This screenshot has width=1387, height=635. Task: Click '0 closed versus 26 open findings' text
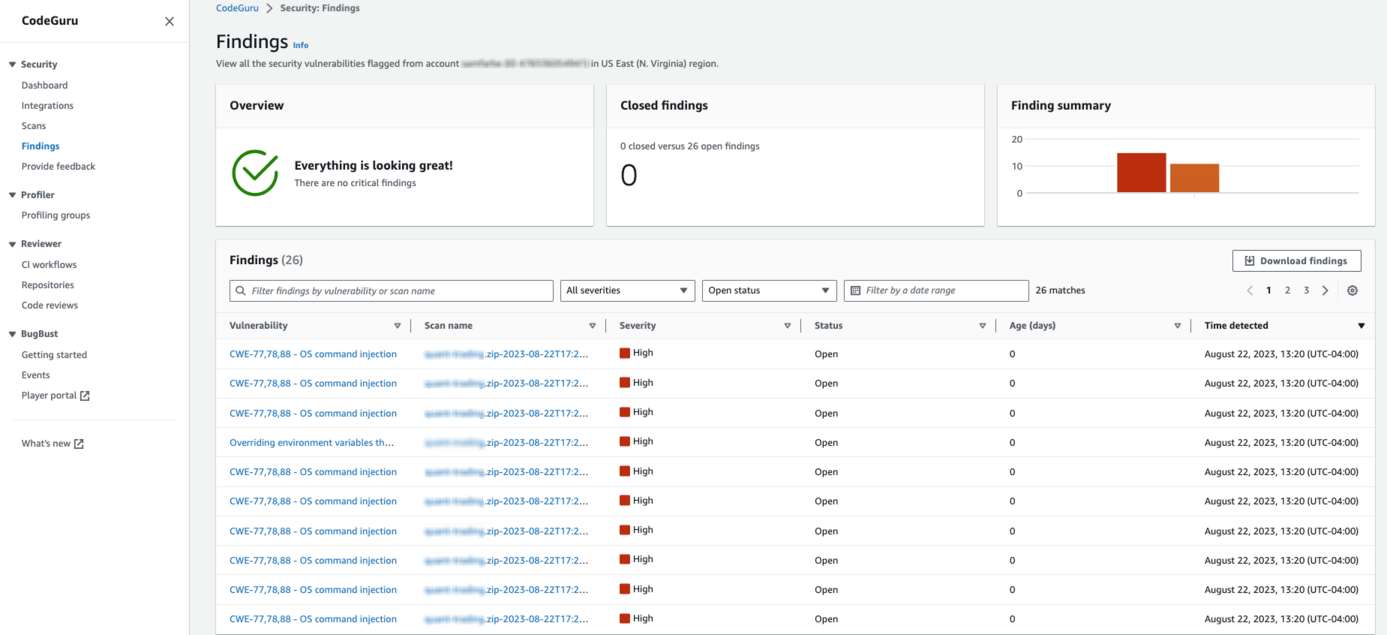[x=690, y=146]
